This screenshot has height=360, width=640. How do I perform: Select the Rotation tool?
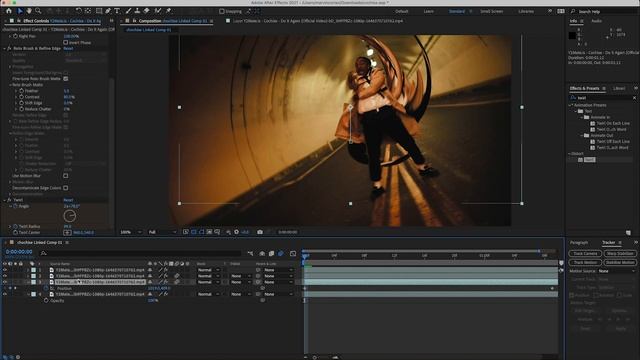pos(78,11)
